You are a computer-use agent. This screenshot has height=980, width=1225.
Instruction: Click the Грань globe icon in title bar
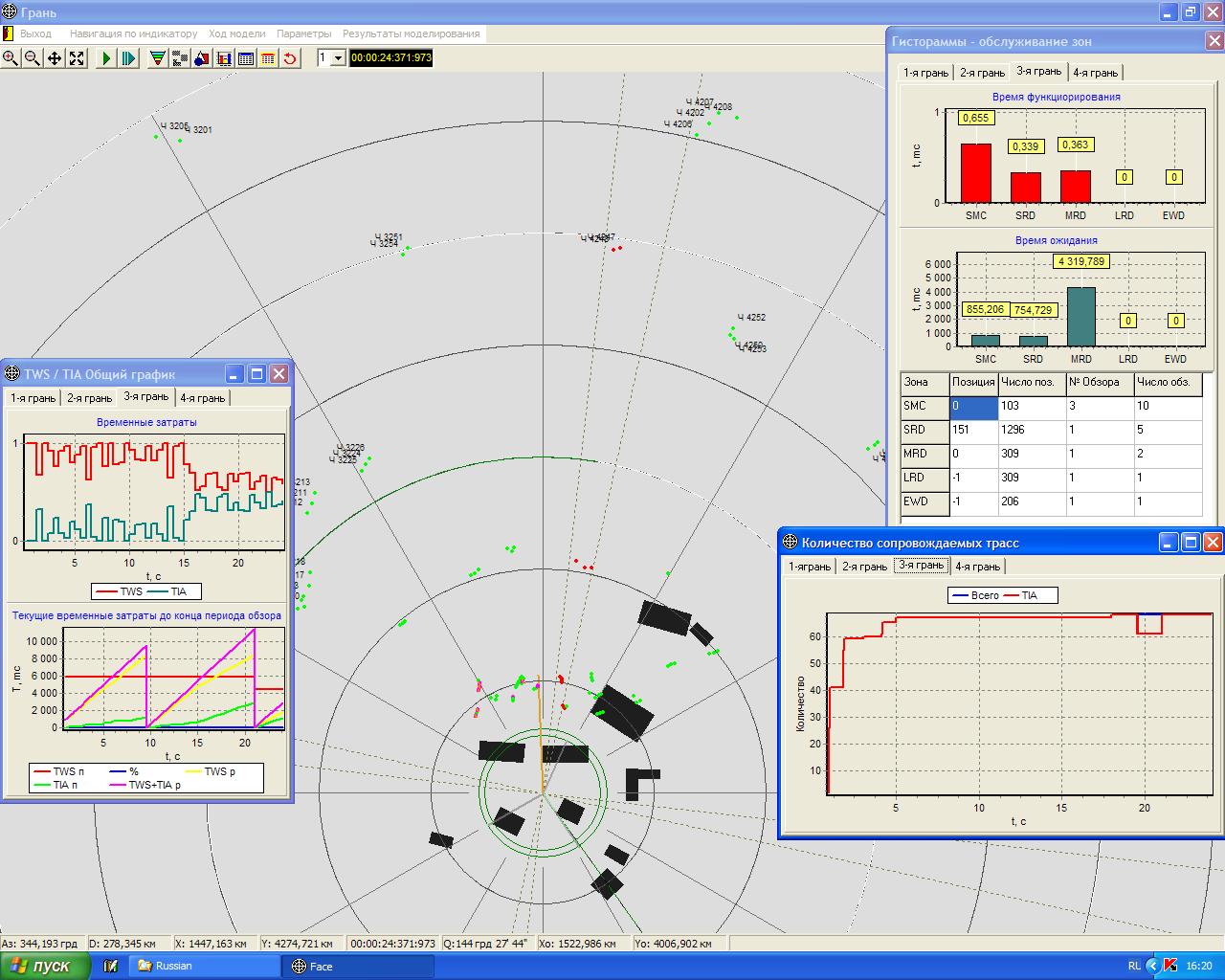10,12
